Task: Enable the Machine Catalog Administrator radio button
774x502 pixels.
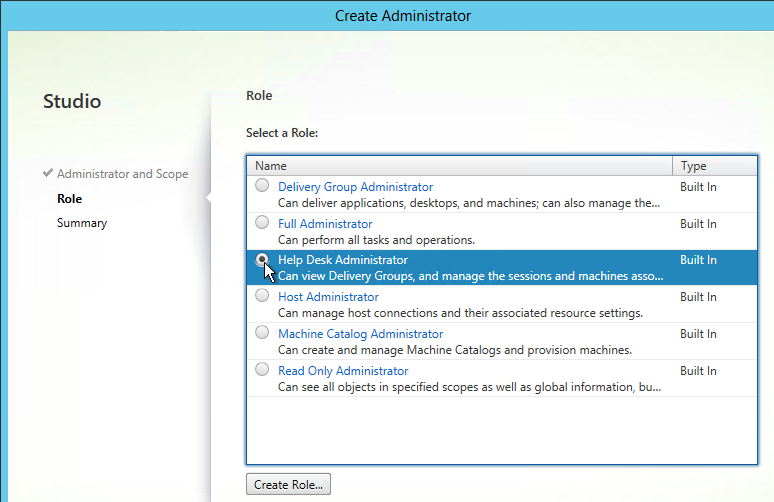Action: (x=262, y=333)
